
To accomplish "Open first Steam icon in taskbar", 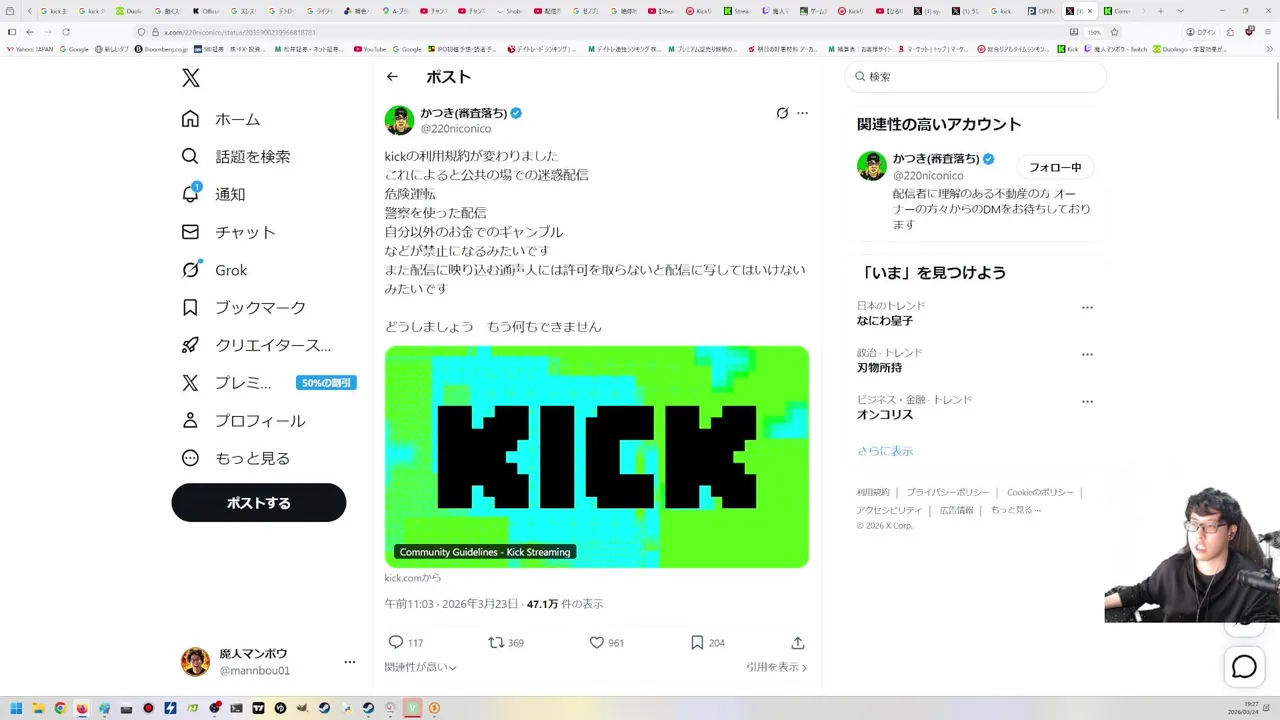I will (x=324, y=709).
